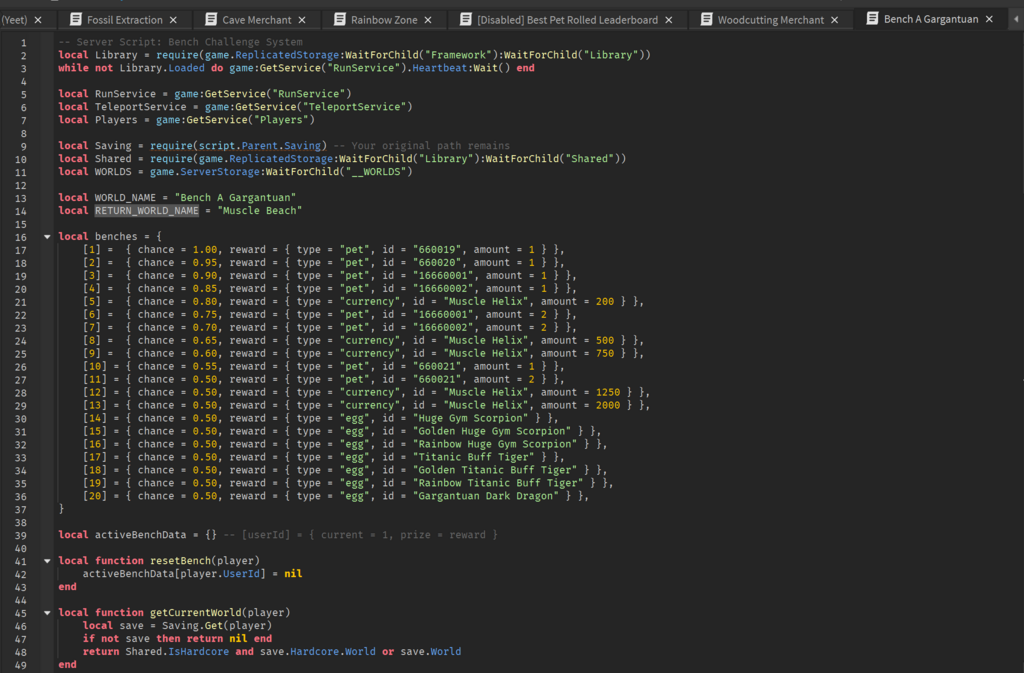Collapse the getCurrentWorld function
This screenshot has height=673, width=1024.
click(x=47, y=612)
